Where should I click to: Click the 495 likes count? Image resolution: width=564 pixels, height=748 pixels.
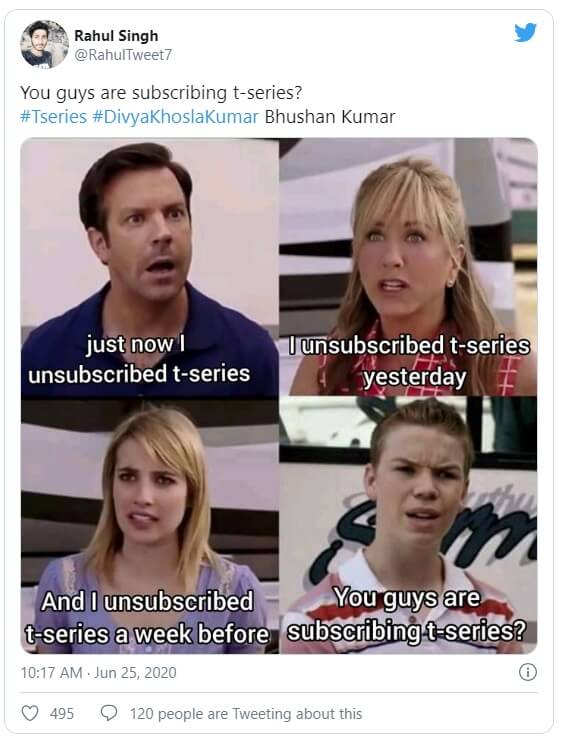62,714
